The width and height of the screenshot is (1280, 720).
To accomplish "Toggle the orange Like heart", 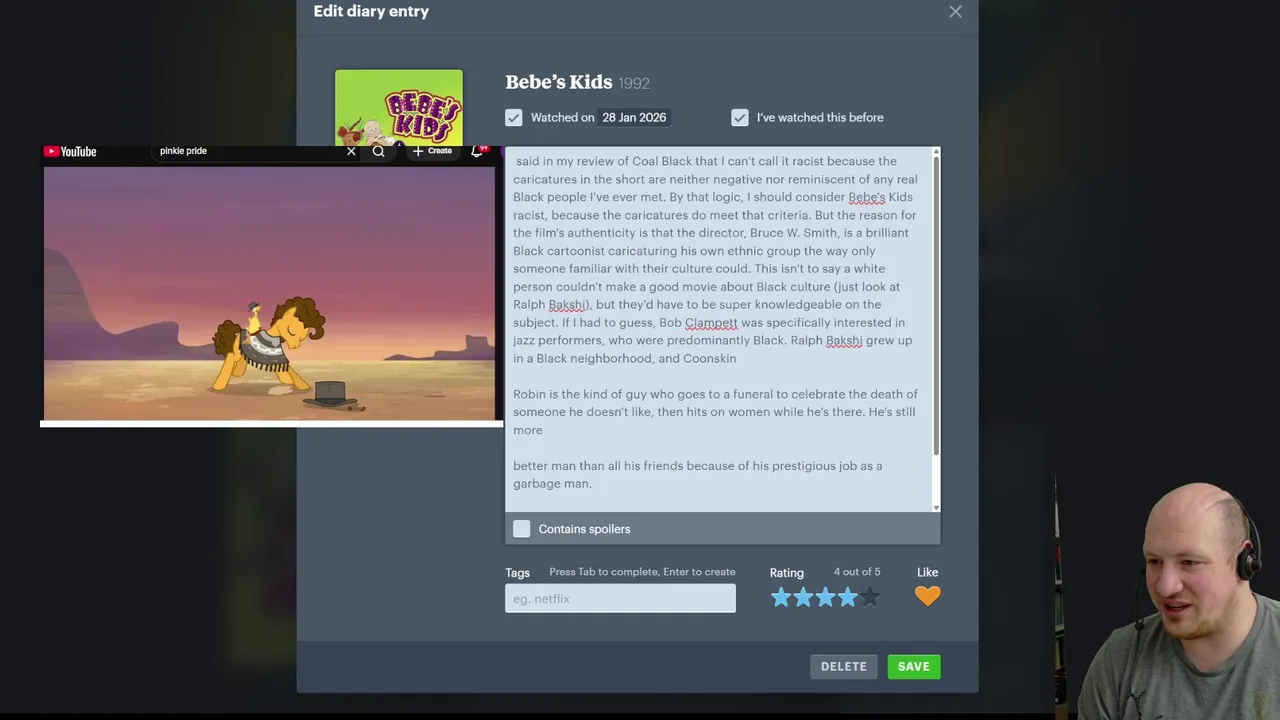I will pyautogui.click(x=927, y=596).
